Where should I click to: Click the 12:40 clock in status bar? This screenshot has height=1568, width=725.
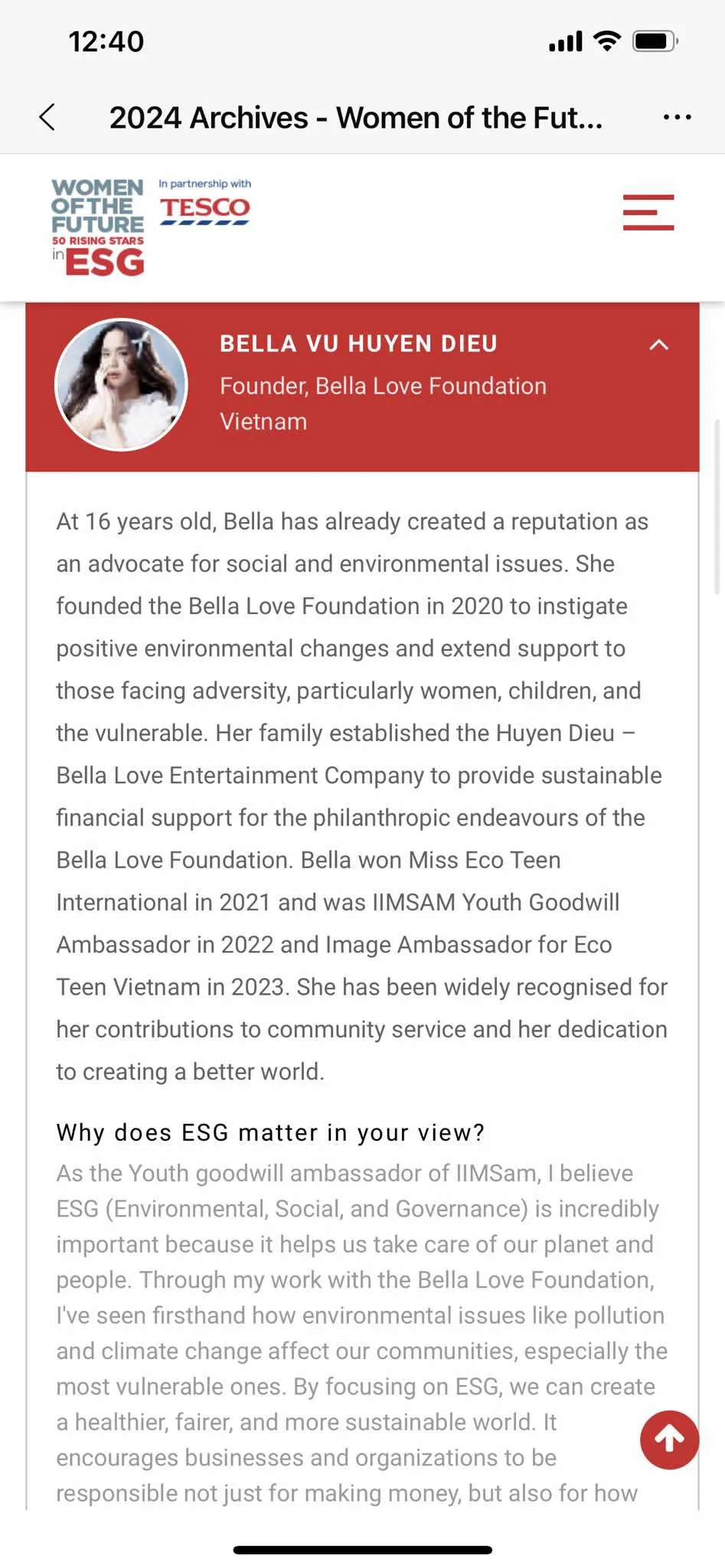(106, 41)
